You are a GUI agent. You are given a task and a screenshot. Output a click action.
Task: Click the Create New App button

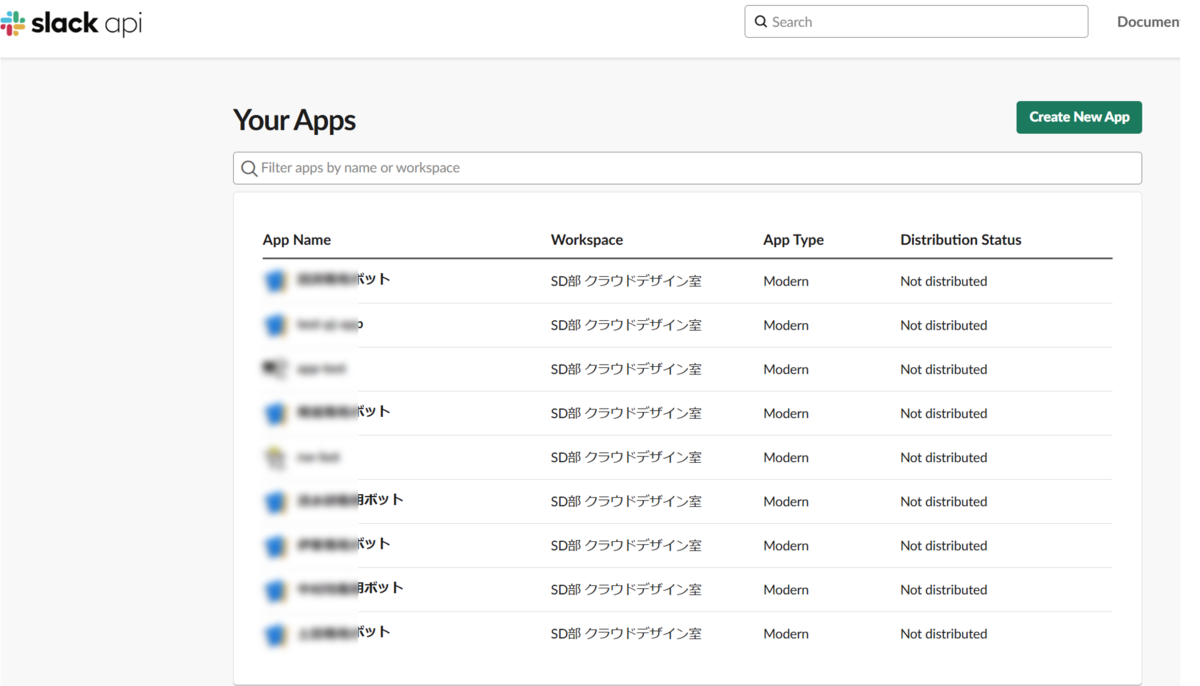pos(1079,117)
